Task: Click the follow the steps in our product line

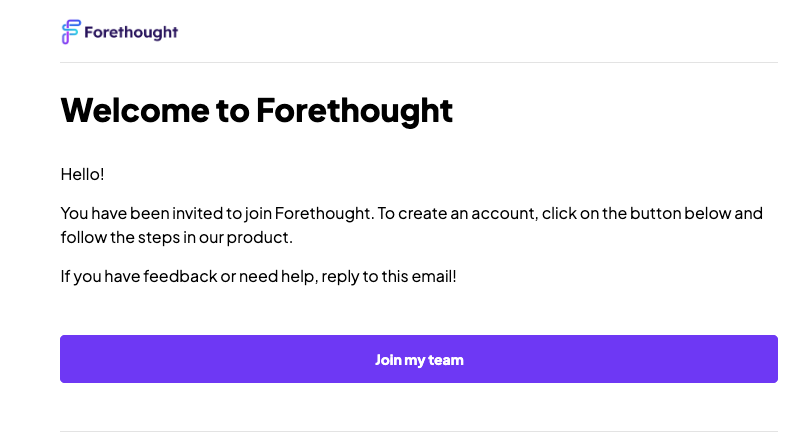Action: 176,237
